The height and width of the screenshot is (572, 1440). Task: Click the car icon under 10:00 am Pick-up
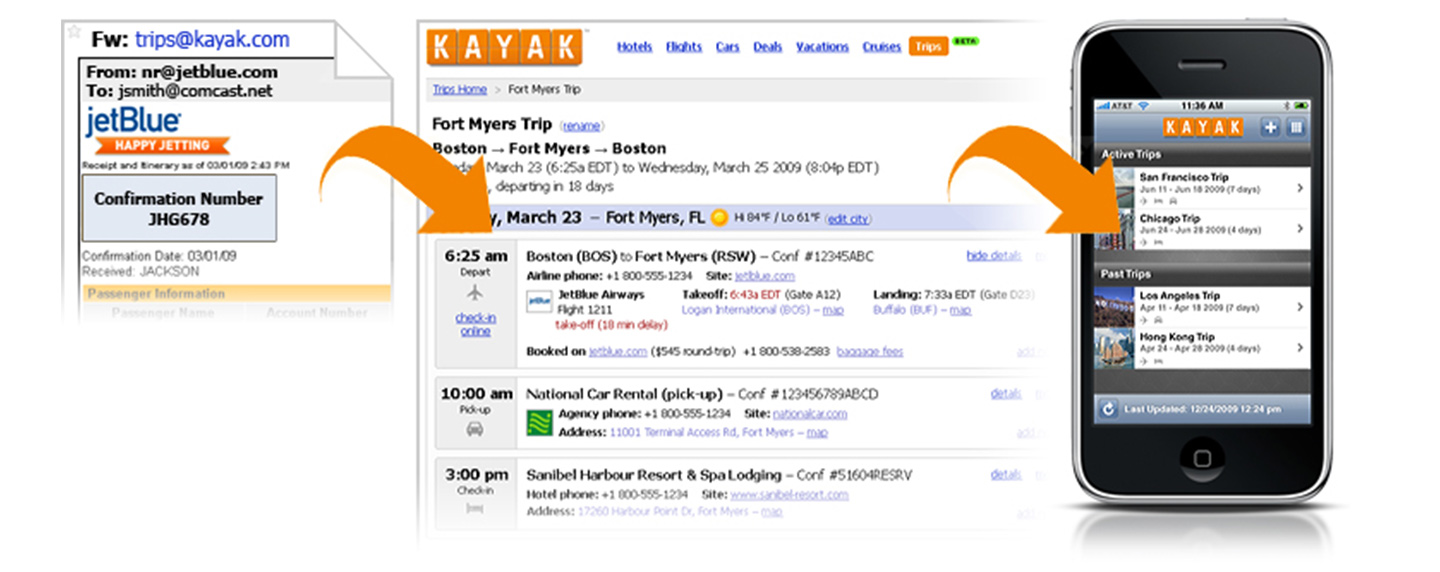(475, 429)
